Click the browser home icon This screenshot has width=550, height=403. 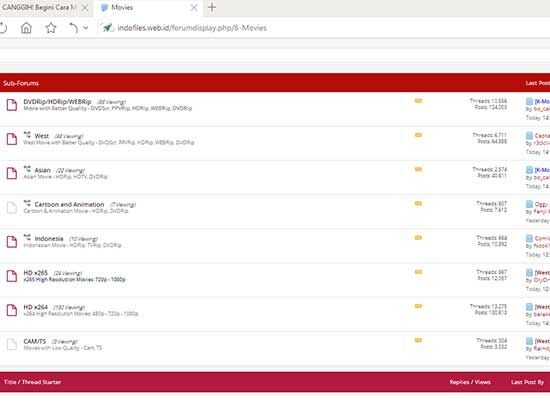(26, 28)
